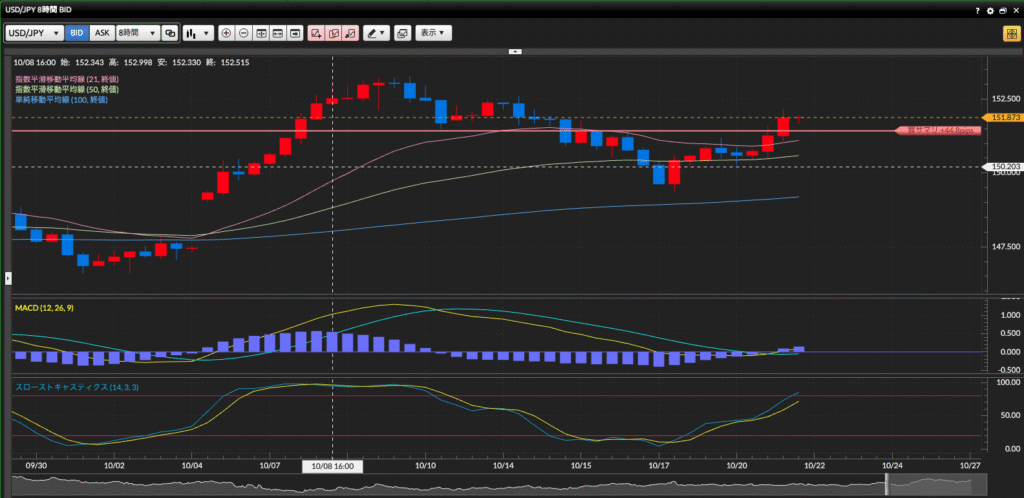This screenshot has width=1024, height=498.
Task: Click the zoom out magnifier icon
Action: (x=243, y=33)
